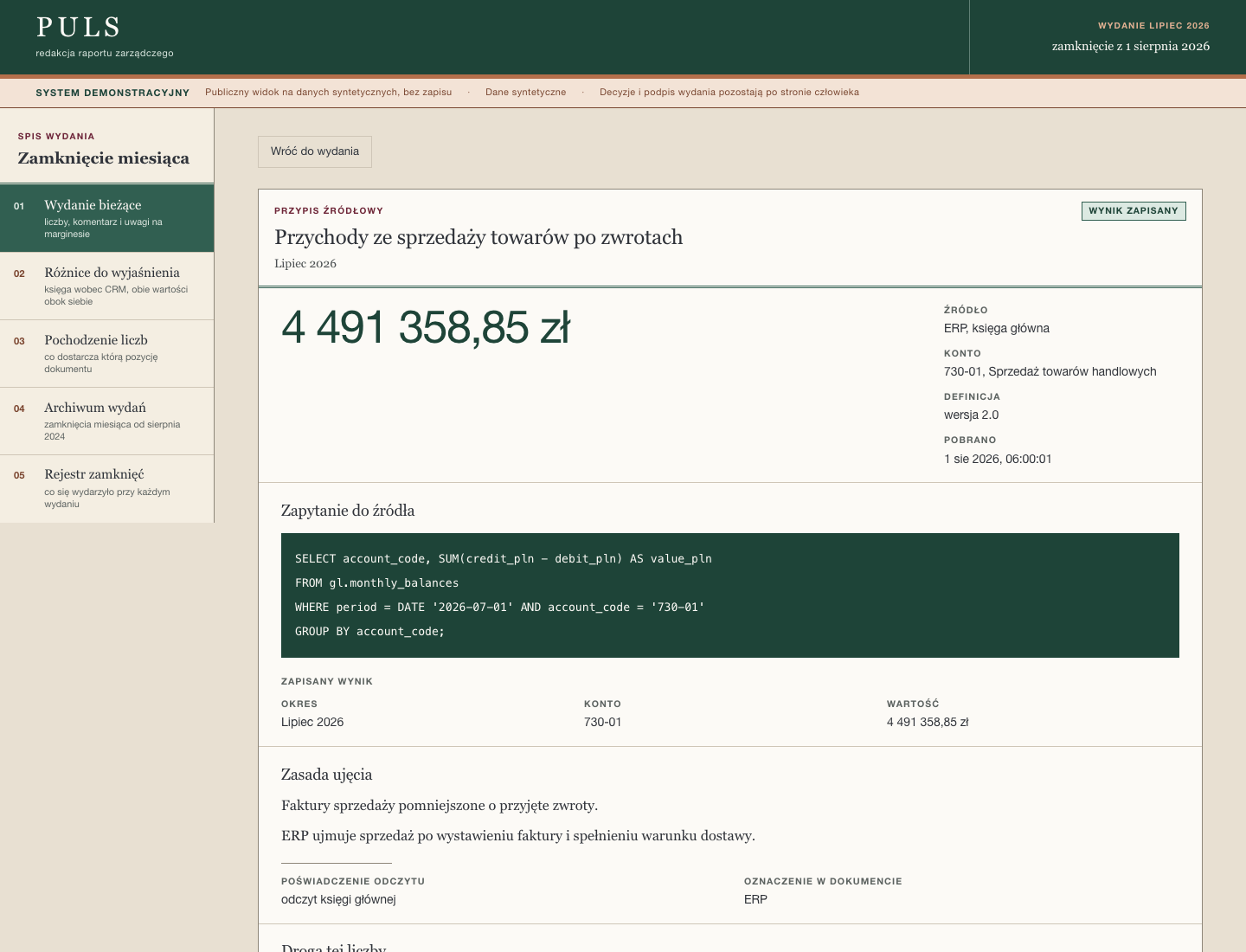The width and height of the screenshot is (1246, 952).
Task: Click account "730-01, Sprzedaż towarów handlowych"
Action: point(1050,372)
